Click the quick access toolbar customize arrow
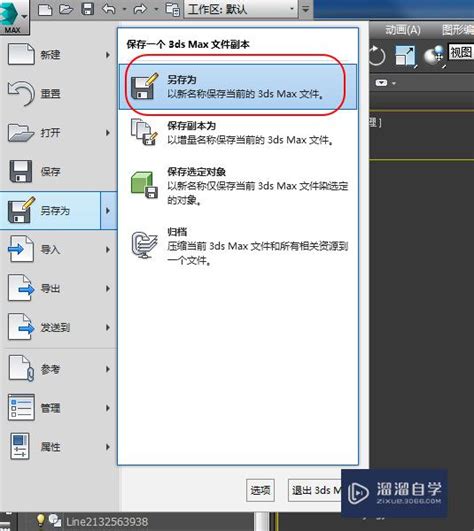474x531 pixels. click(x=305, y=9)
